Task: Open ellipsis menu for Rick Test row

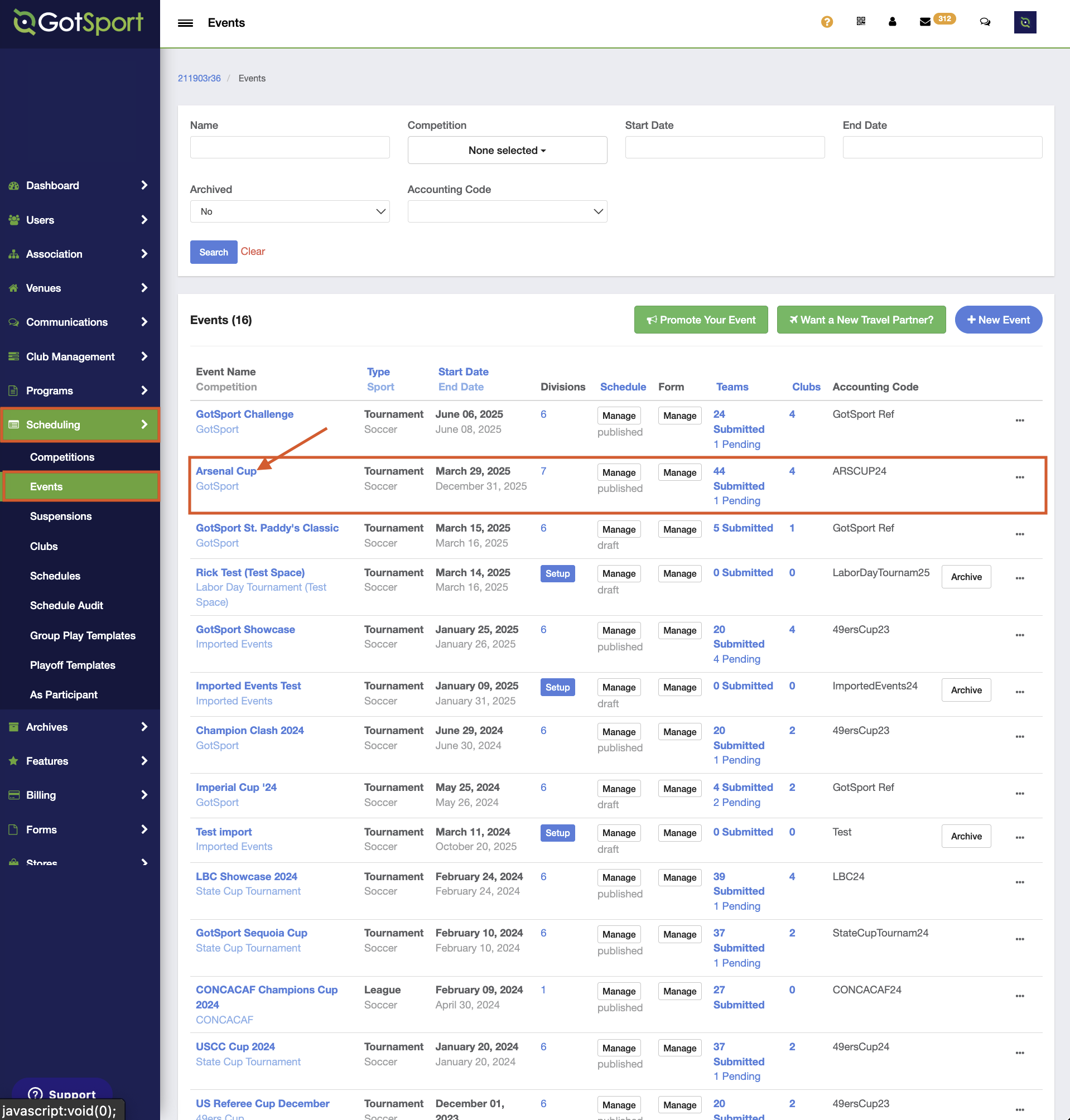Action: (1020, 579)
